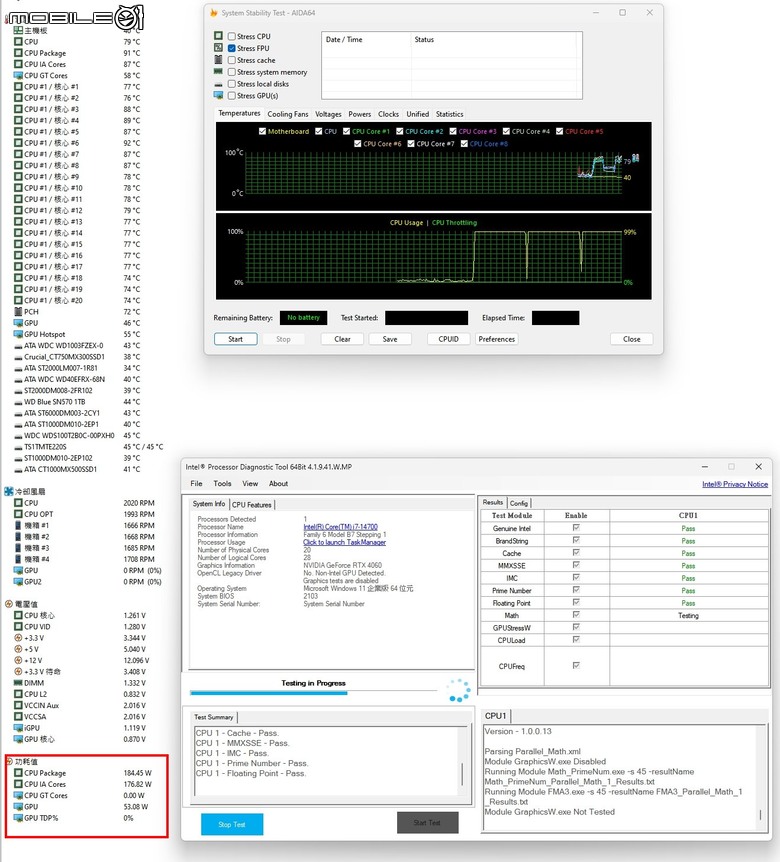Click the Start button in AIDA64
The image size is (780, 862).
(x=235, y=339)
